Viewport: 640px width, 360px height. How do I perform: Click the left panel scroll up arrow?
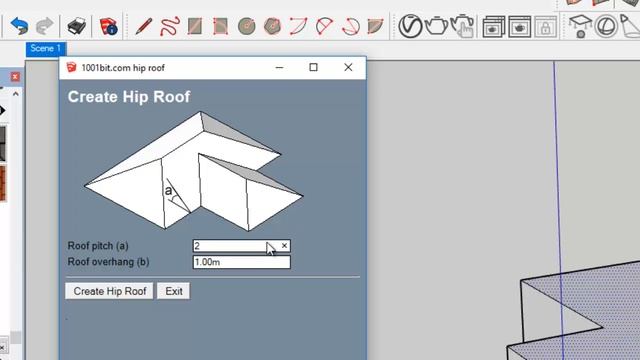tap(16, 94)
